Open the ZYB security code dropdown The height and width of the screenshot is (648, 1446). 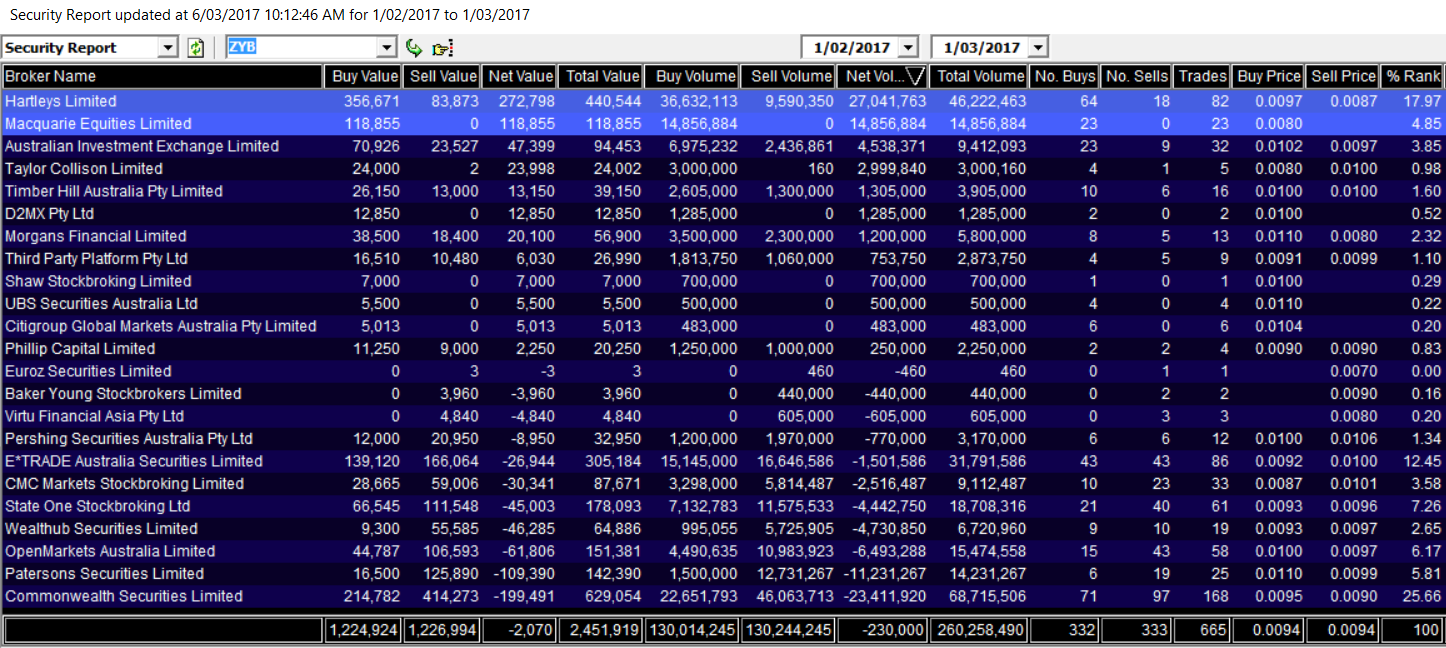[x=387, y=48]
